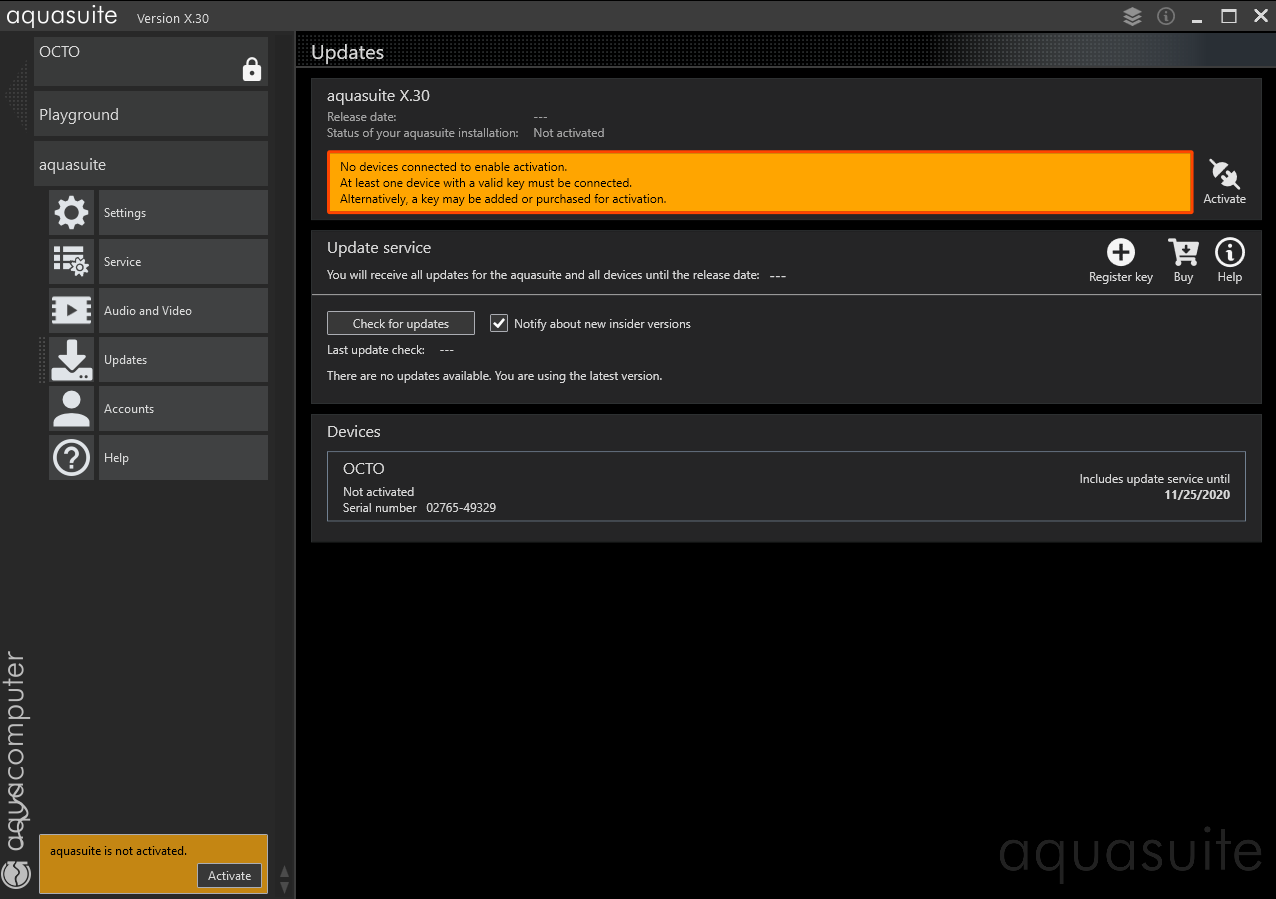Click the 'aquasuite X.30' heading
The height and width of the screenshot is (899, 1276).
[x=378, y=96]
